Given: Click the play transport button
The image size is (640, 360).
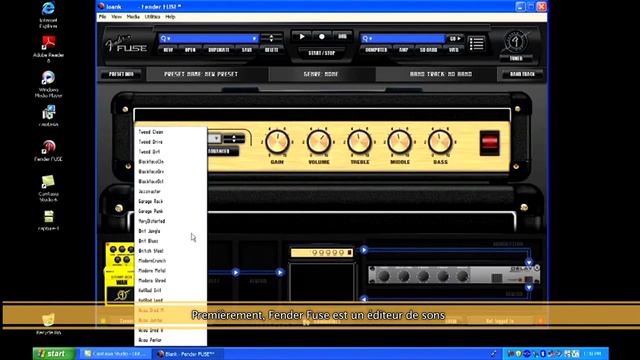Looking at the screenshot, I should click(x=302, y=36).
